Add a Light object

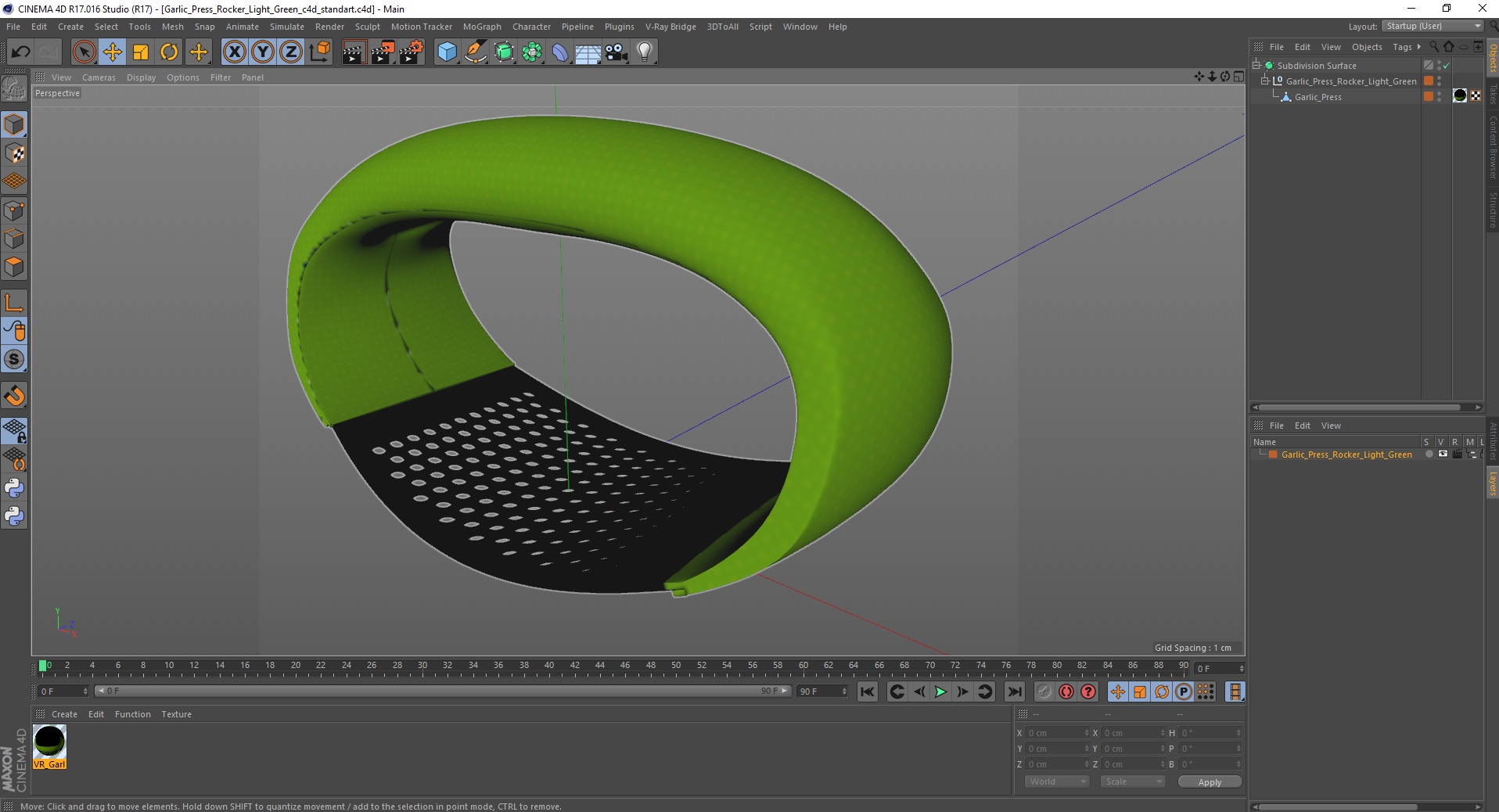(x=645, y=52)
